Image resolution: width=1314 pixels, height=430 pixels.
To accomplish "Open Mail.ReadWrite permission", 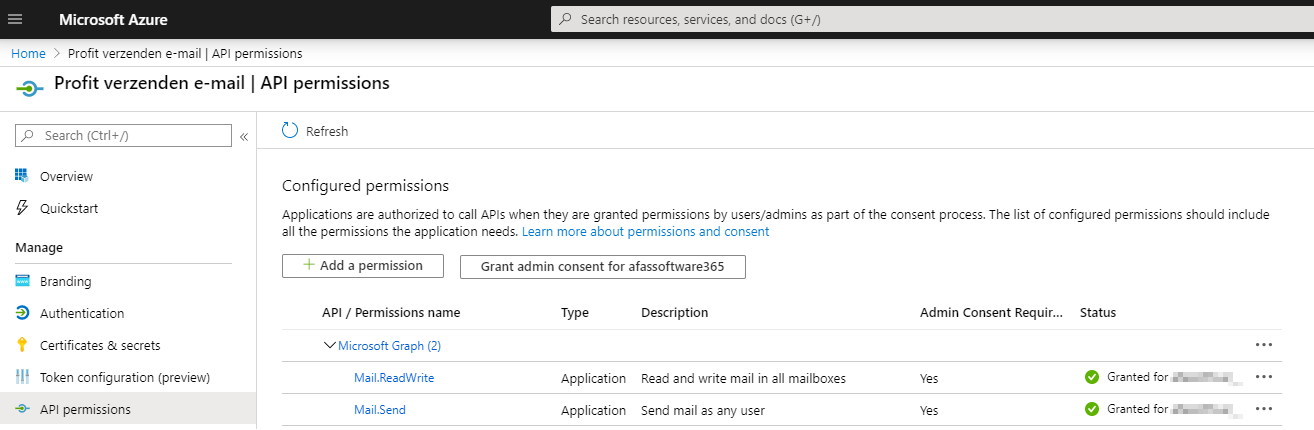I will pos(394,378).
